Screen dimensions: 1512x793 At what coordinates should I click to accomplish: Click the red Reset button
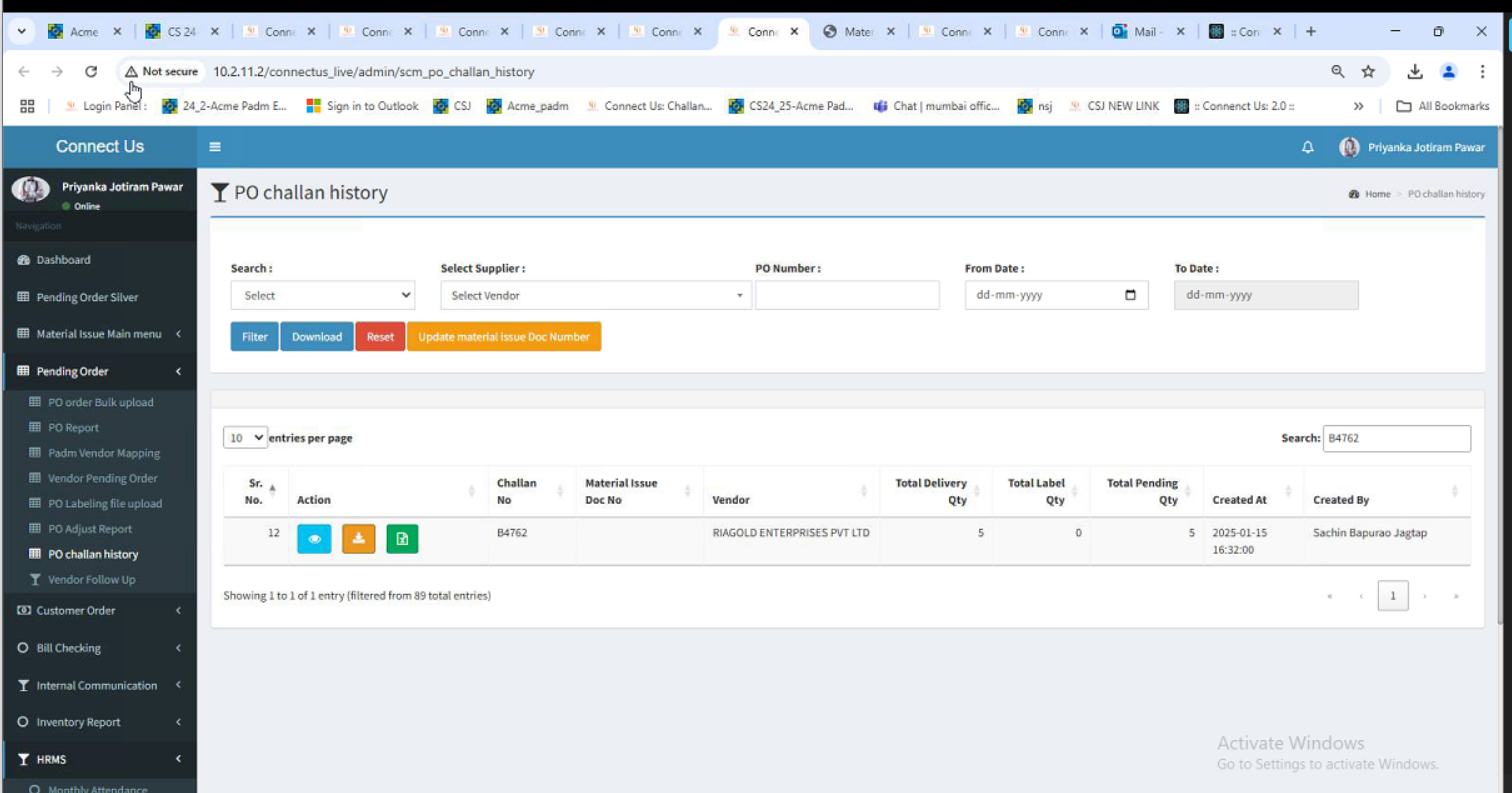coord(380,337)
